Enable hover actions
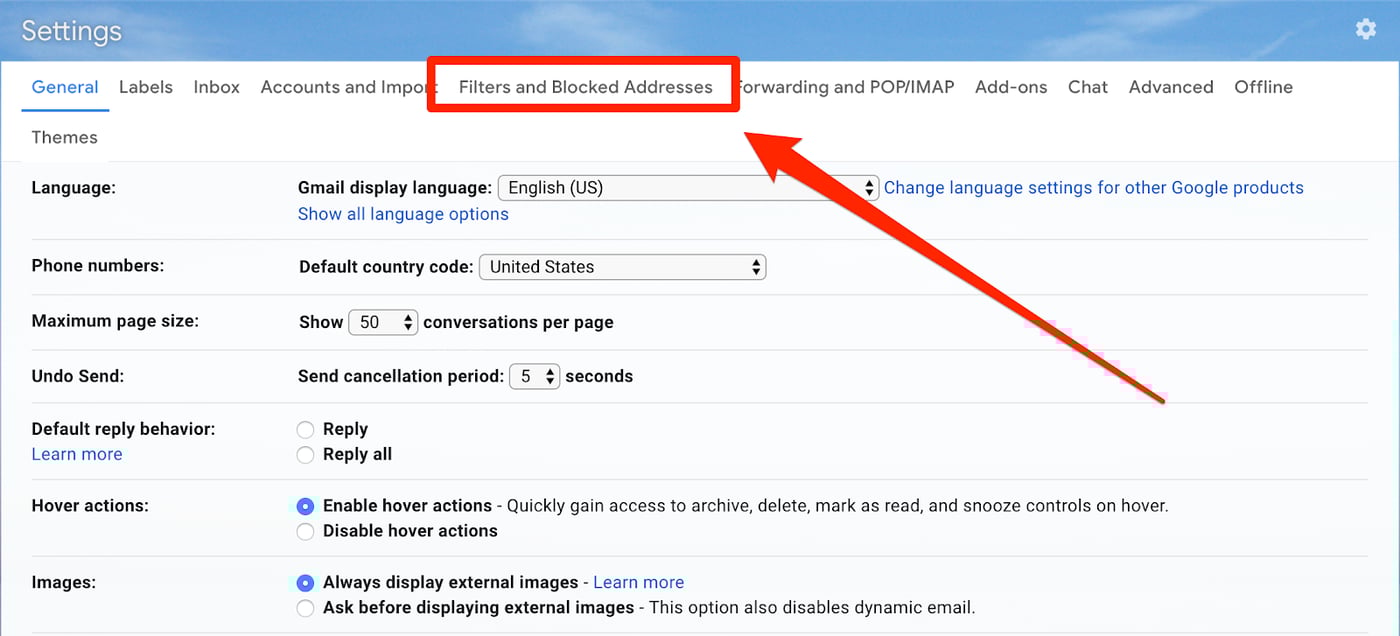This screenshot has width=1400, height=636. pos(305,506)
